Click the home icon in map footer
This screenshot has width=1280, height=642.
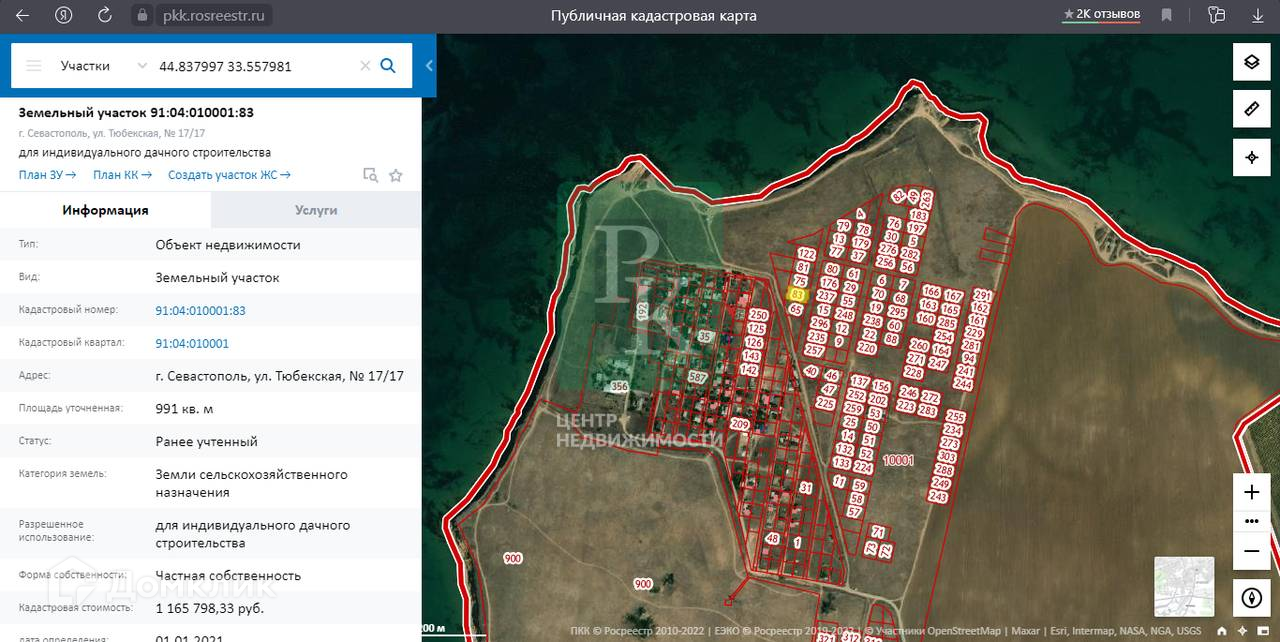pyautogui.click(x=1222, y=631)
